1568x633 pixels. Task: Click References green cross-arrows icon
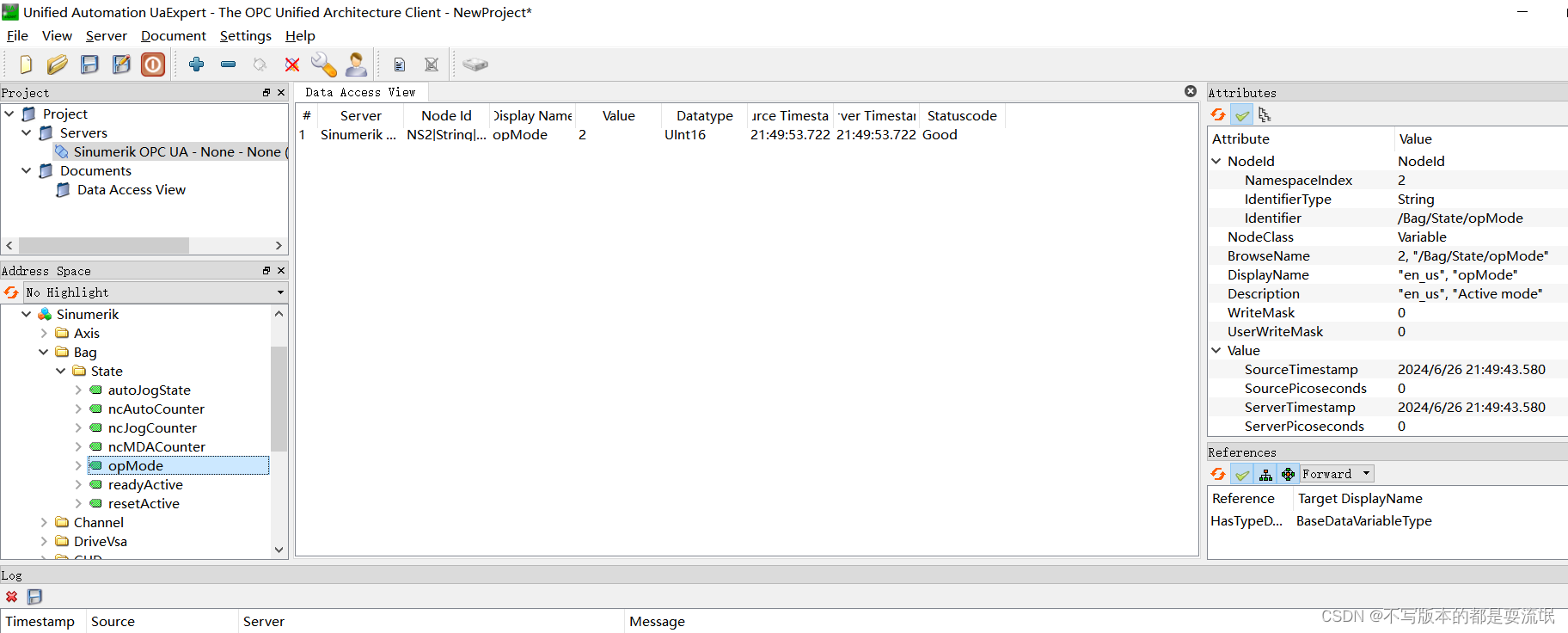tap(1288, 474)
